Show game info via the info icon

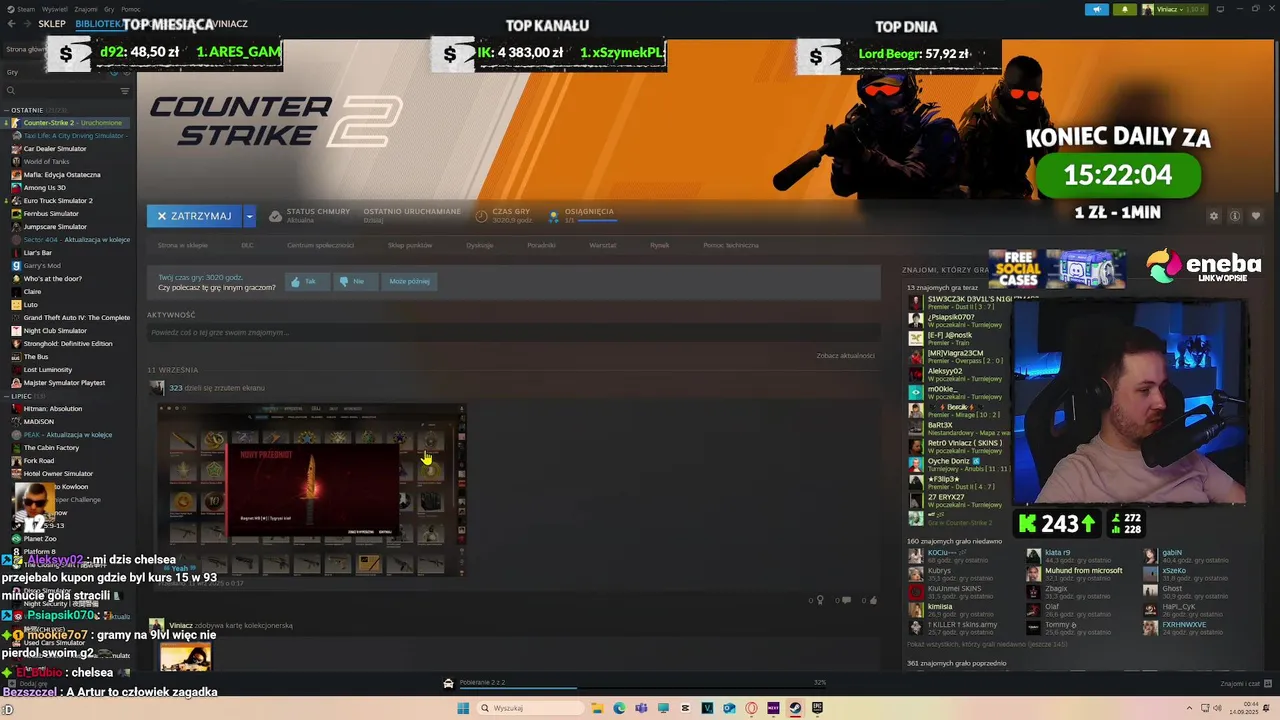[x=1235, y=216]
